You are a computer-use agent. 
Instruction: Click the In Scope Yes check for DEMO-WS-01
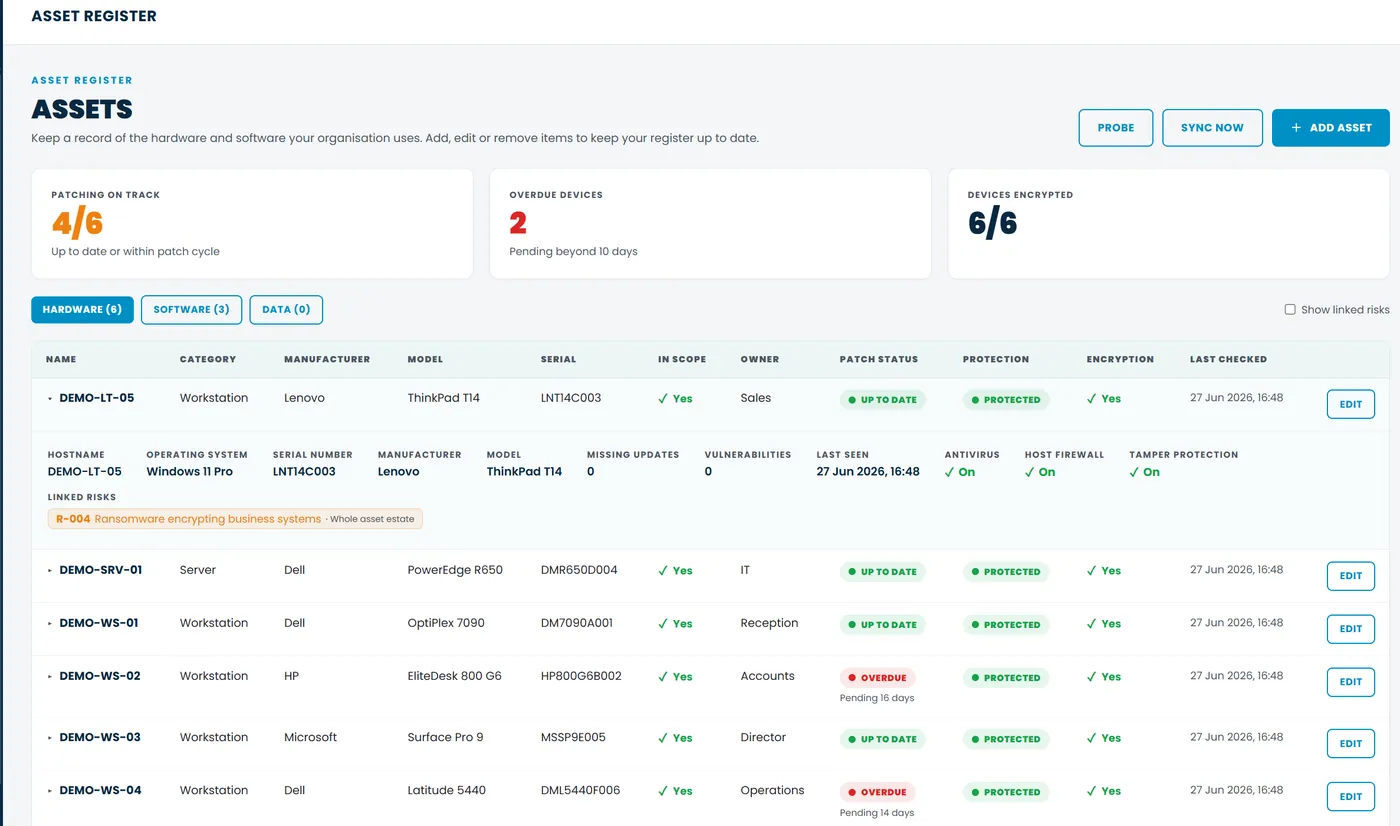pos(675,623)
